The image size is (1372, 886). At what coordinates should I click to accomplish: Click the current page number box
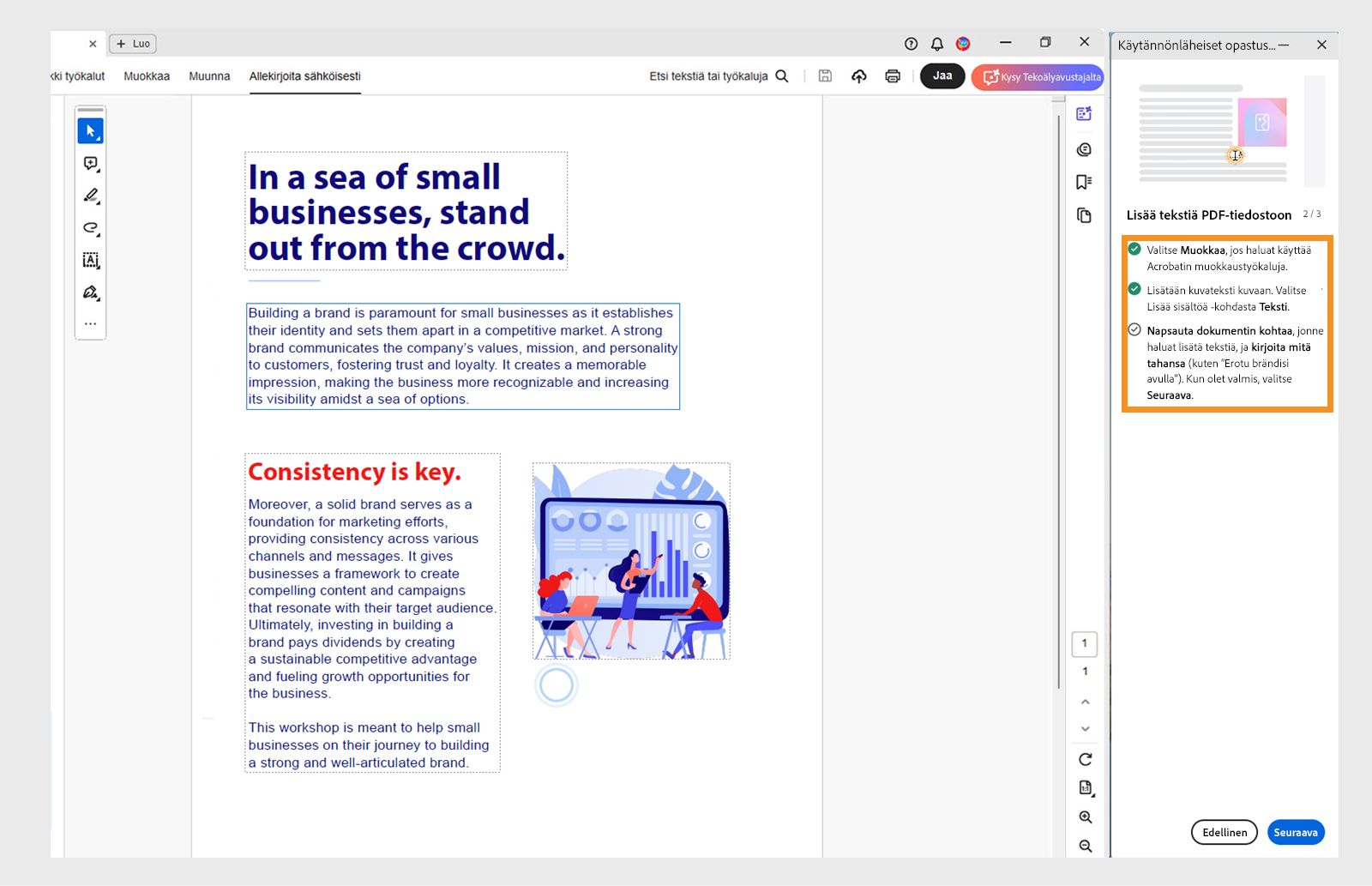(x=1085, y=643)
